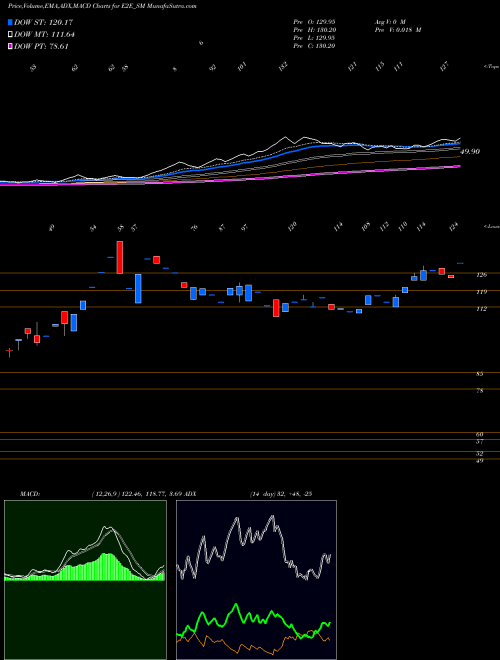Click inside the green MACD histogram panel
This screenshot has height=660, width=500.
coord(85,580)
